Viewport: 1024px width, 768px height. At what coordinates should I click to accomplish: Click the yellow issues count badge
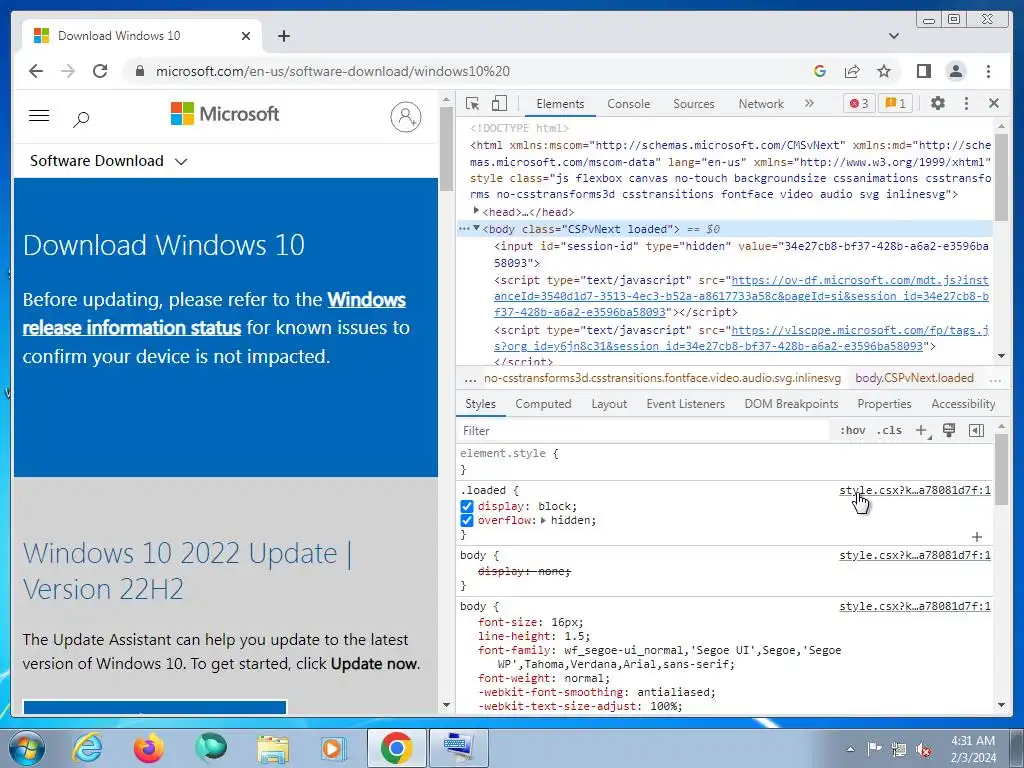coord(895,103)
